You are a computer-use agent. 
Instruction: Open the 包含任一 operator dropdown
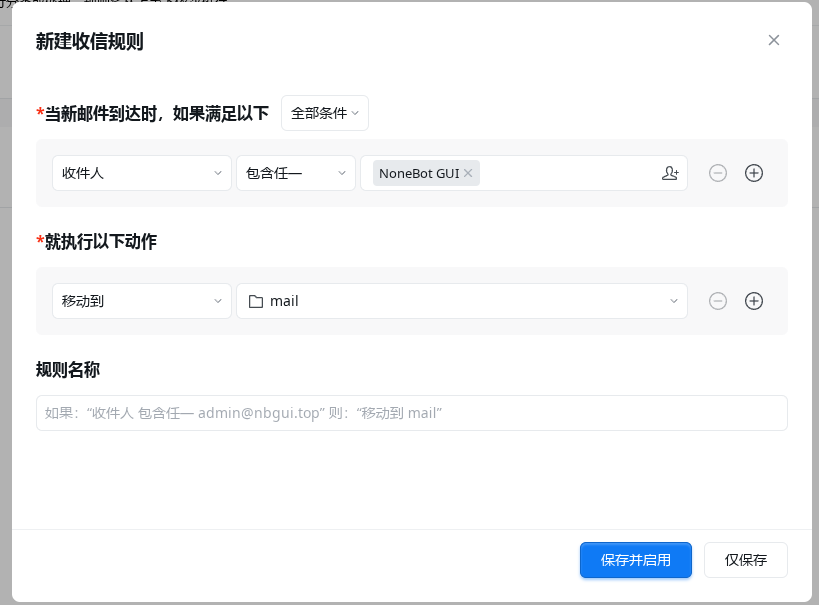[x=295, y=173]
